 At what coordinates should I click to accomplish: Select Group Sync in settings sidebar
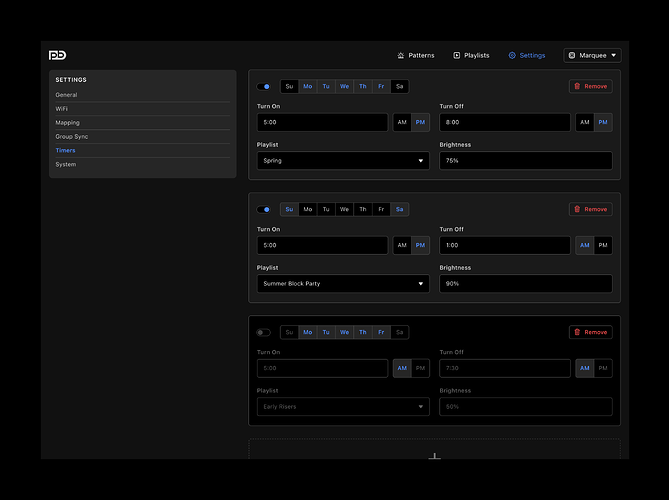143,137
